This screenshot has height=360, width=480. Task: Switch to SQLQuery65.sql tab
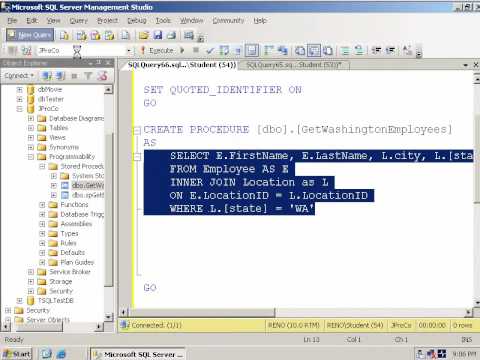[294, 65]
